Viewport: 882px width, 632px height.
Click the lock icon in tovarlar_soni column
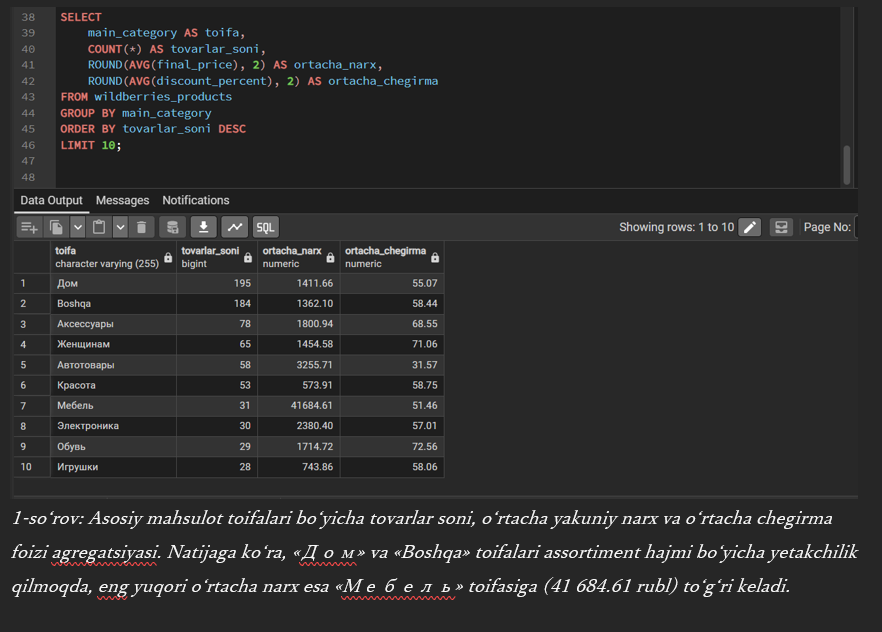coord(248,258)
